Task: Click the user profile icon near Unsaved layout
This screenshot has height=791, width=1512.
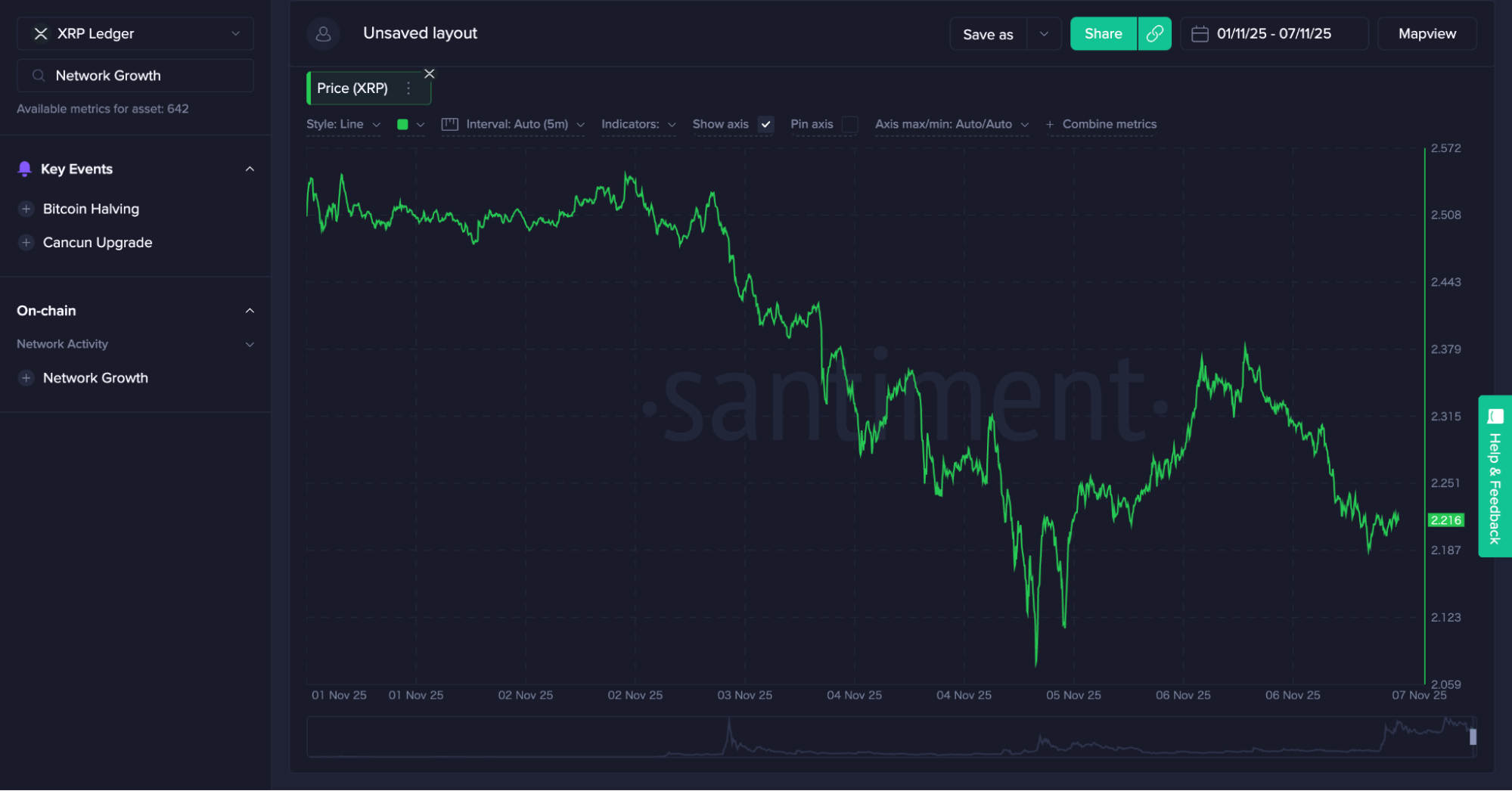Action: point(323,33)
